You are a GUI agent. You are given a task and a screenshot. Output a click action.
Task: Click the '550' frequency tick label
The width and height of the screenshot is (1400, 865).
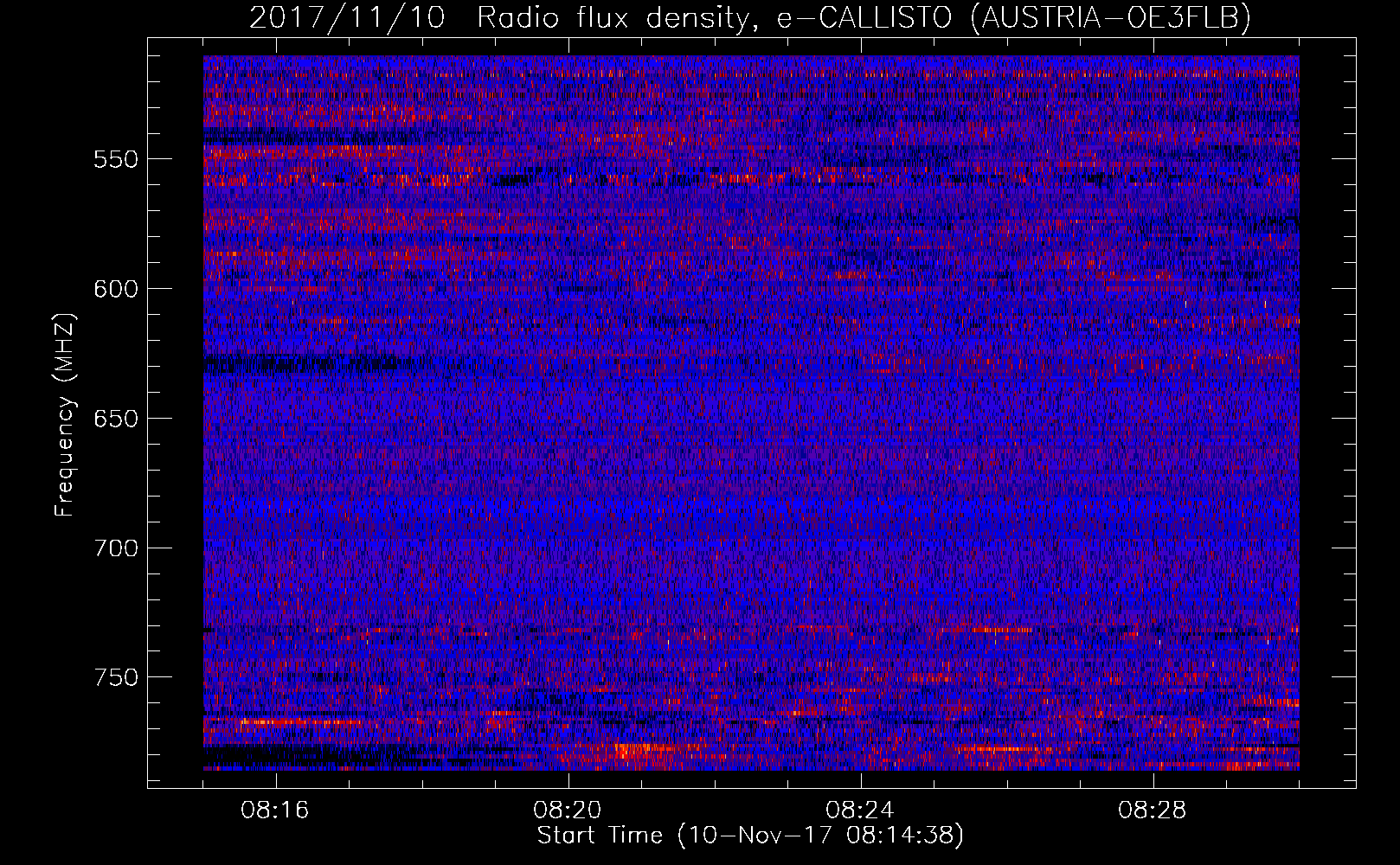117,159
